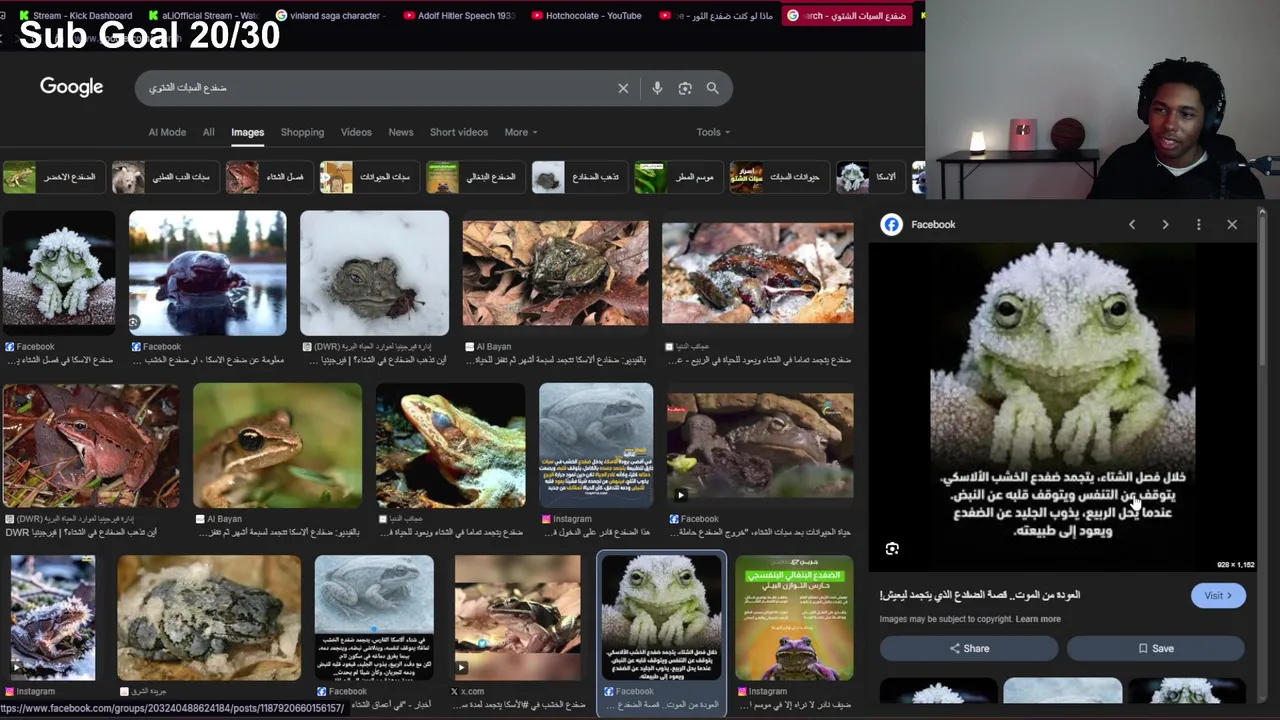
Task: Open the News tab
Action: 400,132
